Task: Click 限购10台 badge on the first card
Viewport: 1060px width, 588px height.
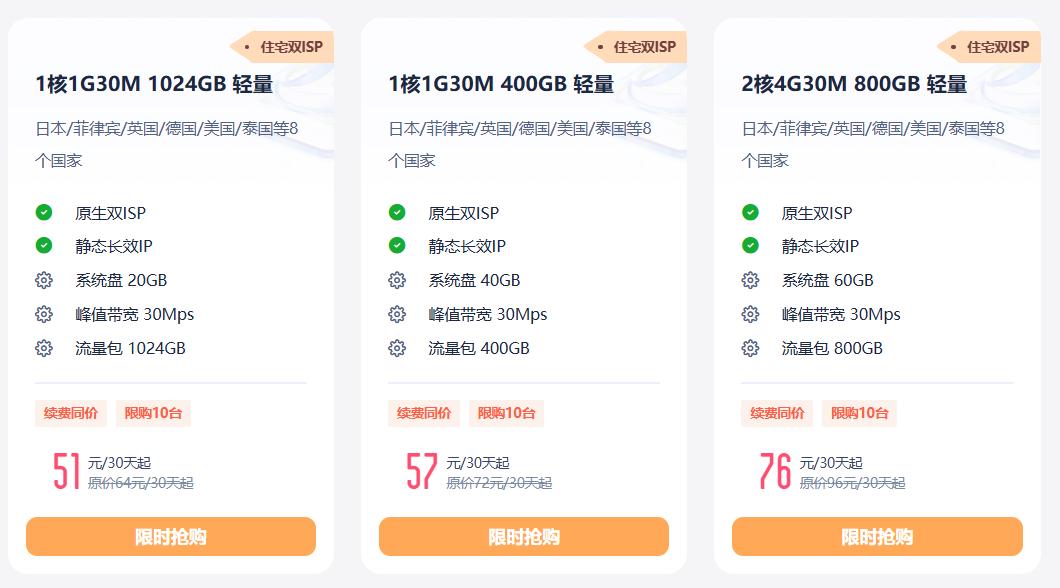Action: 153,413
